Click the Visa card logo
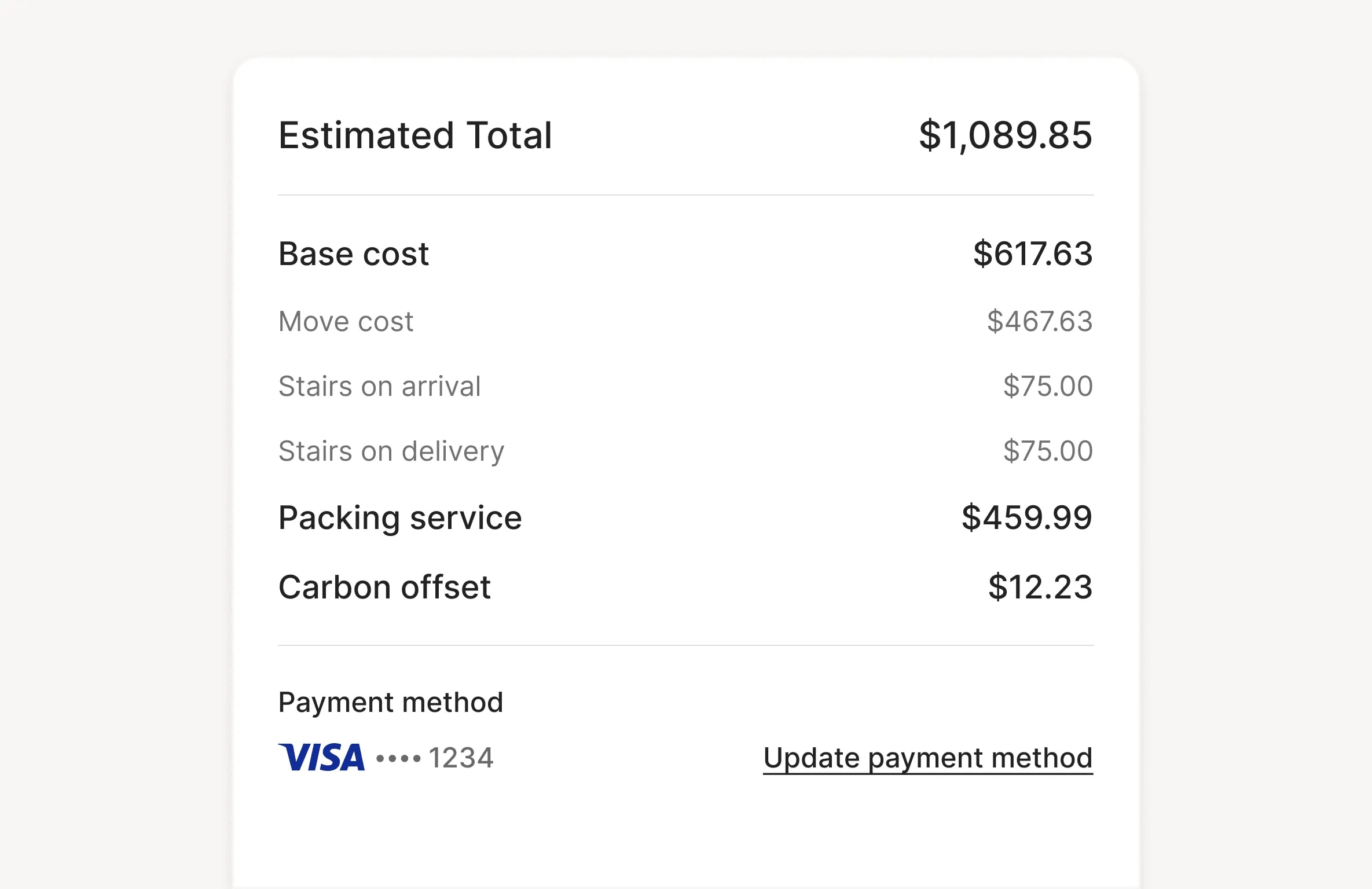Screen dimensions: 1372x889 point(322,758)
